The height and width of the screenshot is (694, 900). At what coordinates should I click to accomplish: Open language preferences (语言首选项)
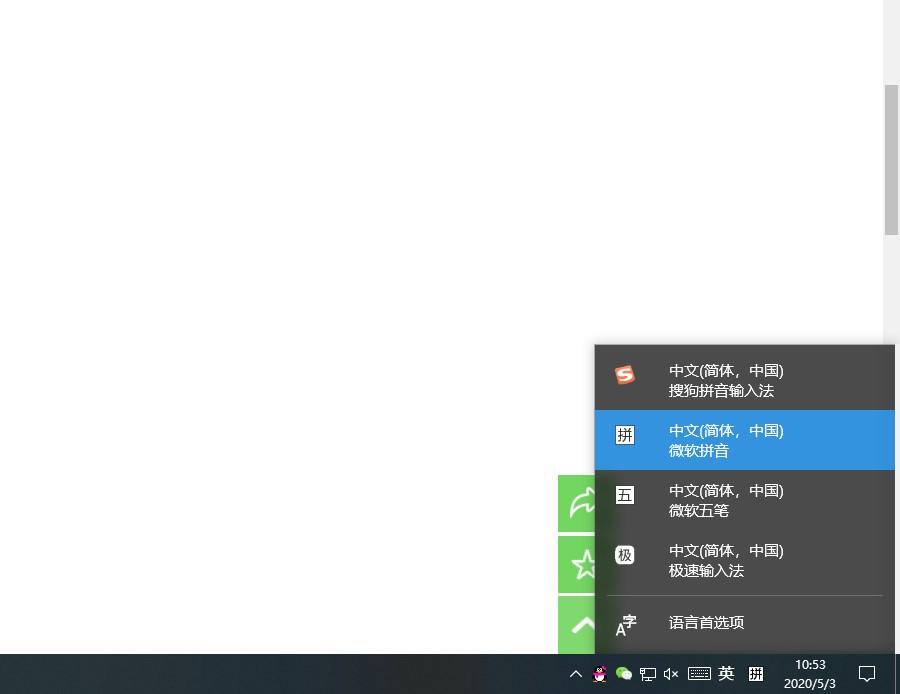[744, 623]
